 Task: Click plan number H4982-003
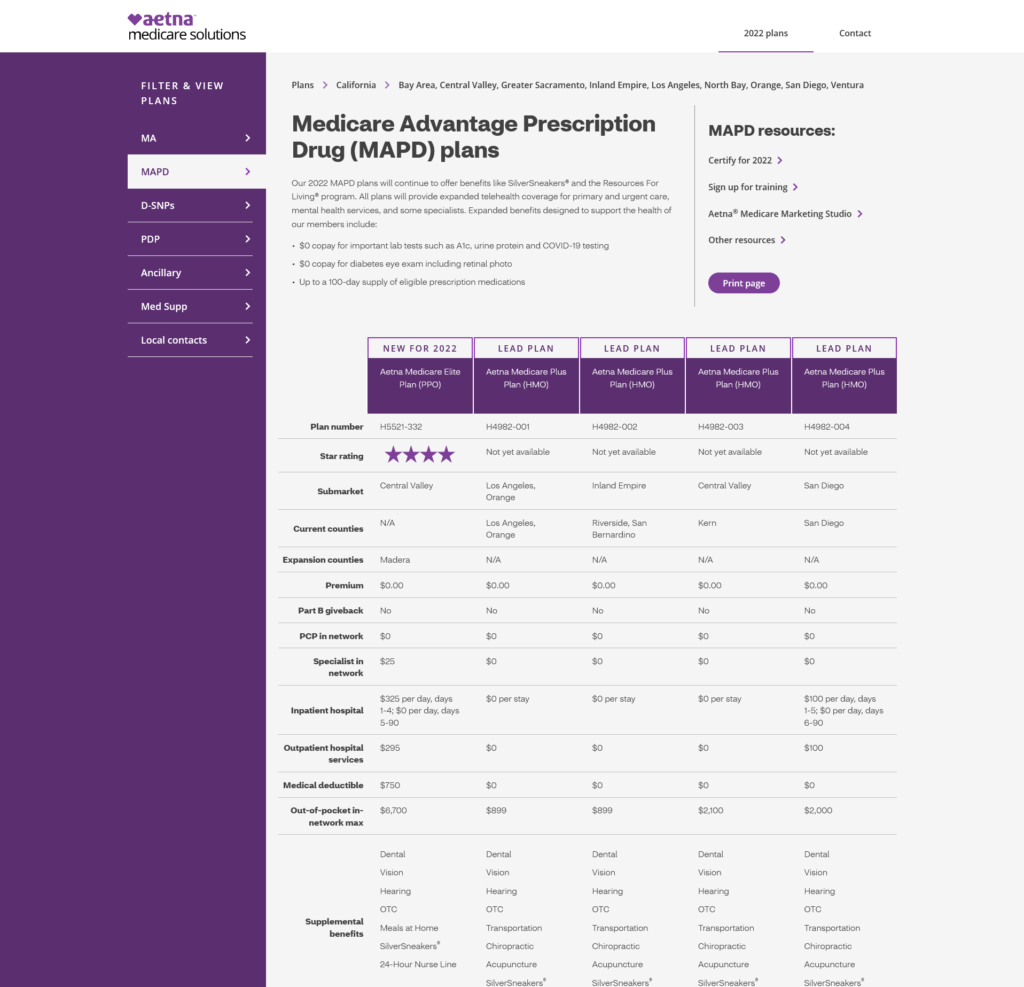[720, 427]
